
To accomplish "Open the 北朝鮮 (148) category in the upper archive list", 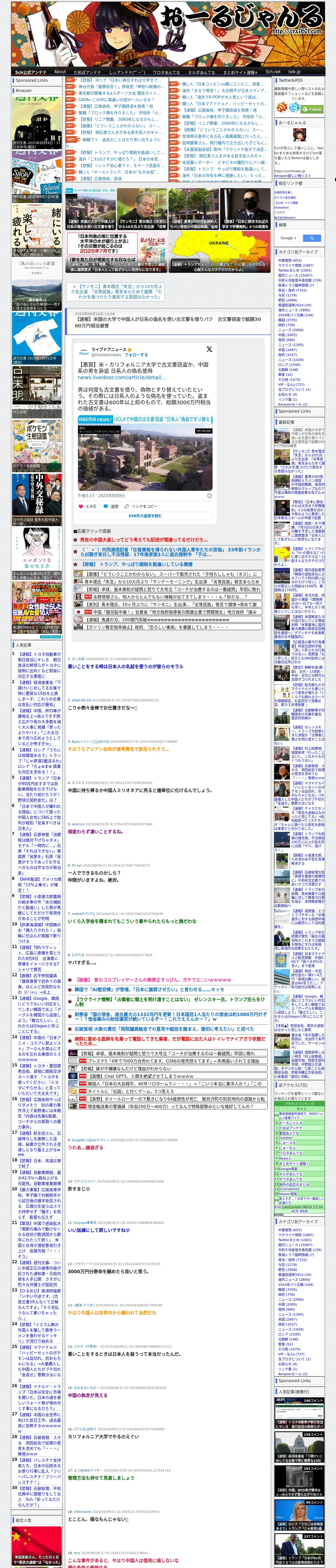I will click(x=288, y=370).
